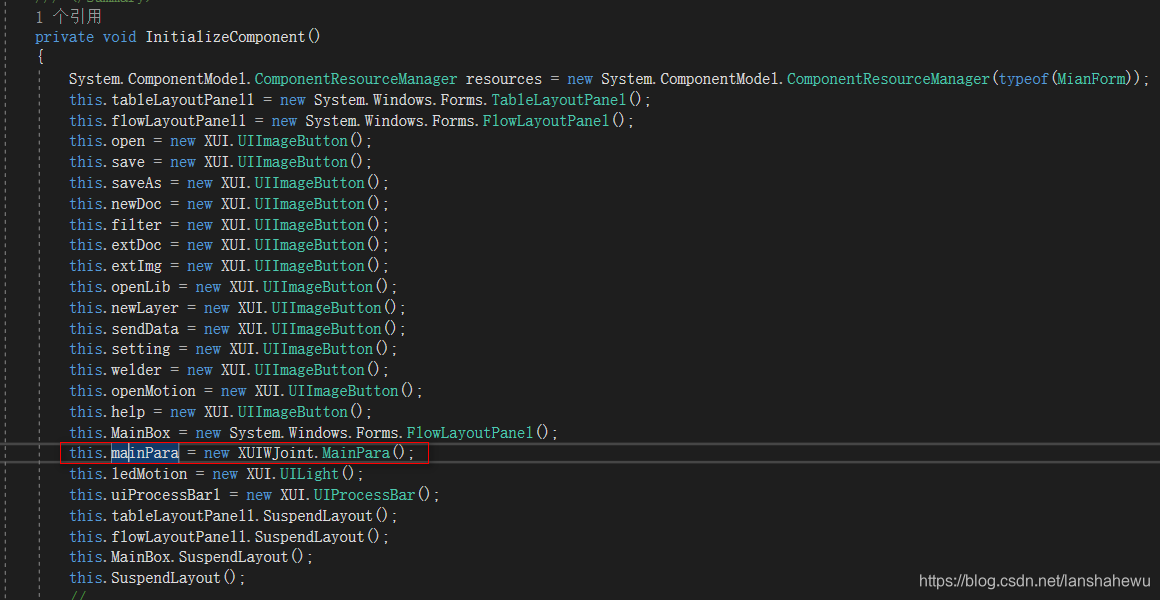Click the "saveAs" field identifier
The width and height of the screenshot is (1160, 600).
137,182
